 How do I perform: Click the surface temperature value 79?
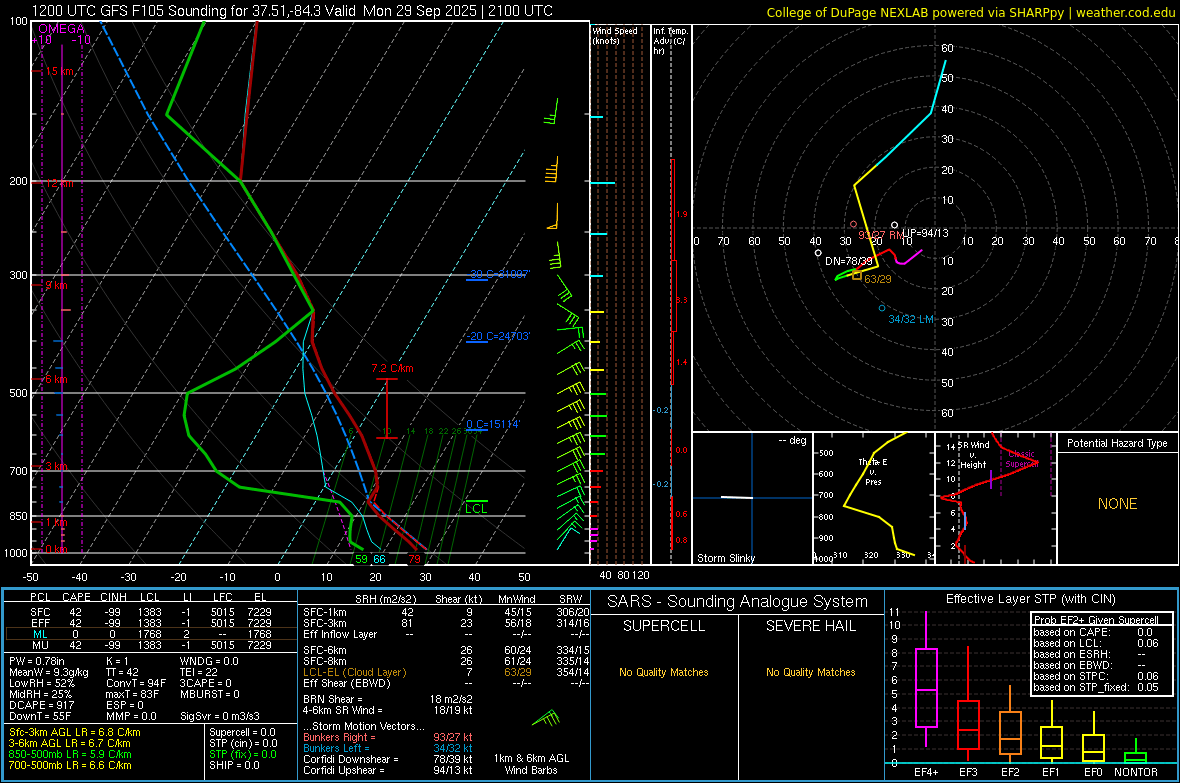click(415, 559)
